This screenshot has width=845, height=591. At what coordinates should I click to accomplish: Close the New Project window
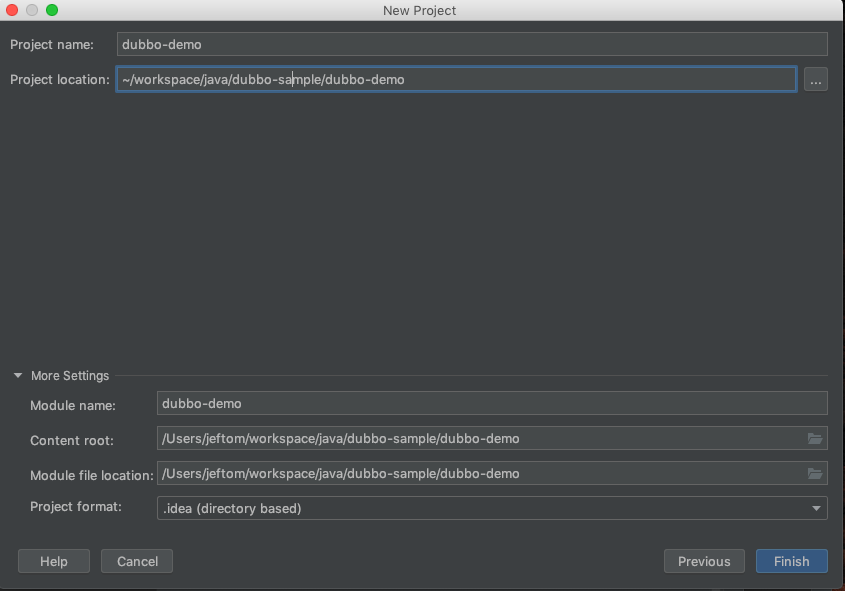point(12,10)
